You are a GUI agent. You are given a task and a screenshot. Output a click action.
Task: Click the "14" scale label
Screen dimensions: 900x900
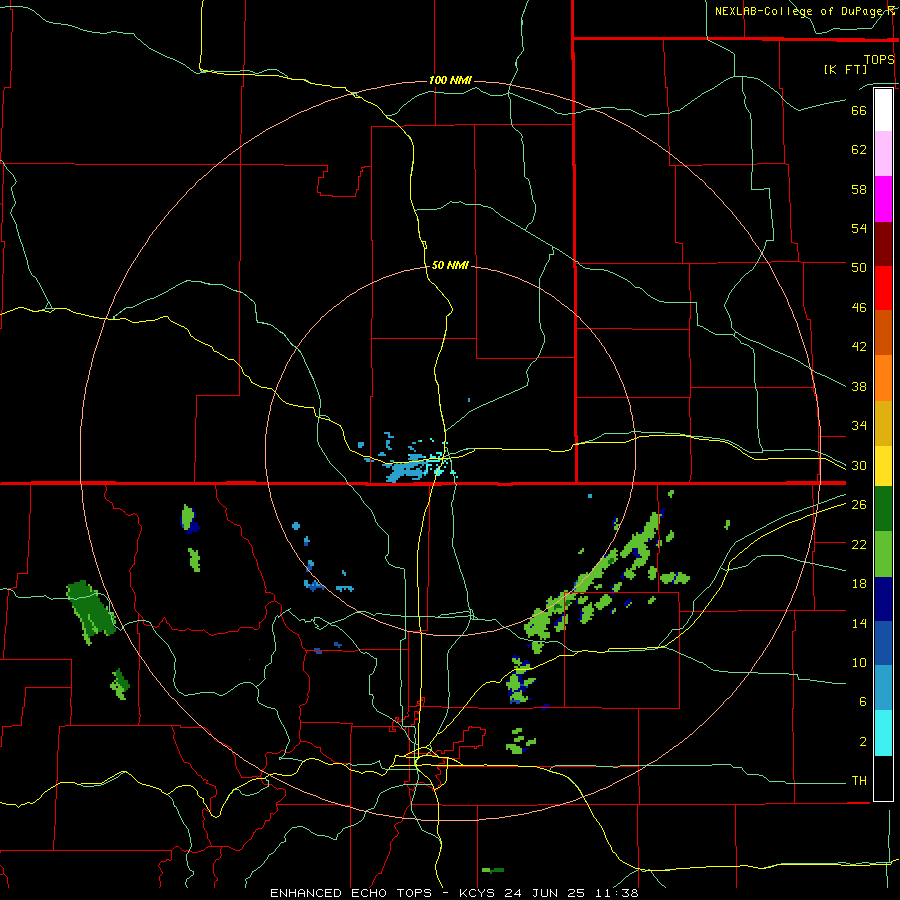pyautogui.click(x=859, y=623)
